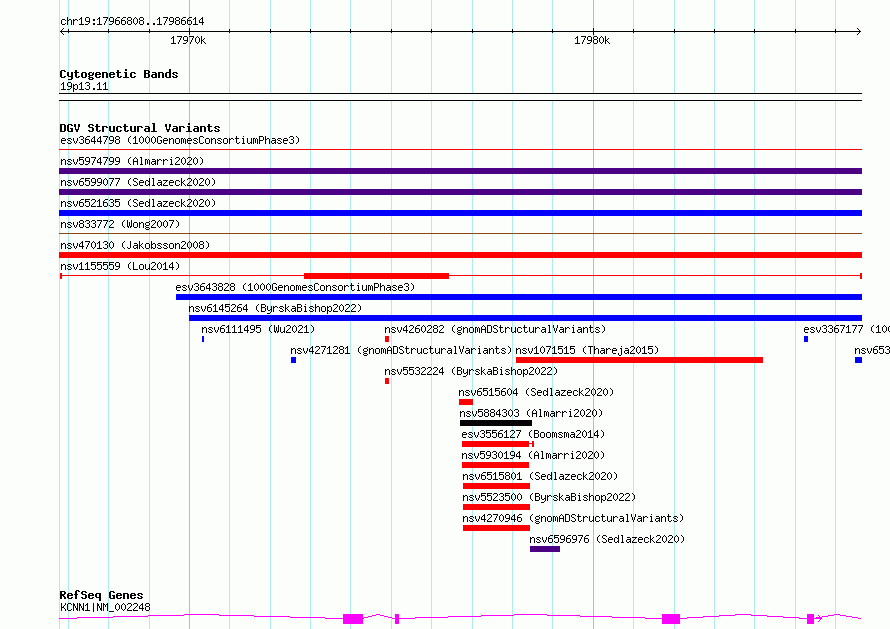This screenshot has height=629, width=890.
Task: Open esv3556127 Boomsma2014 label
Action: point(533,434)
